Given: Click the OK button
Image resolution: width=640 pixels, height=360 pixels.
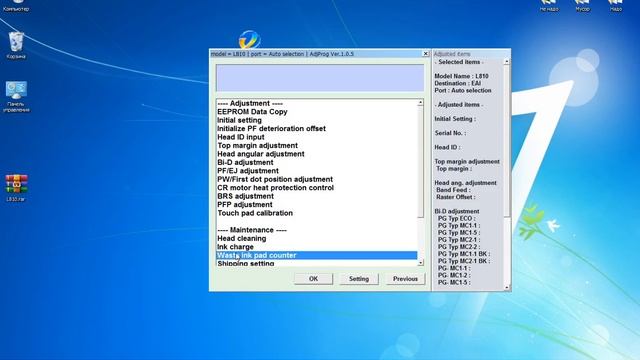Looking at the screenshot, I should [x=313, y=279].
